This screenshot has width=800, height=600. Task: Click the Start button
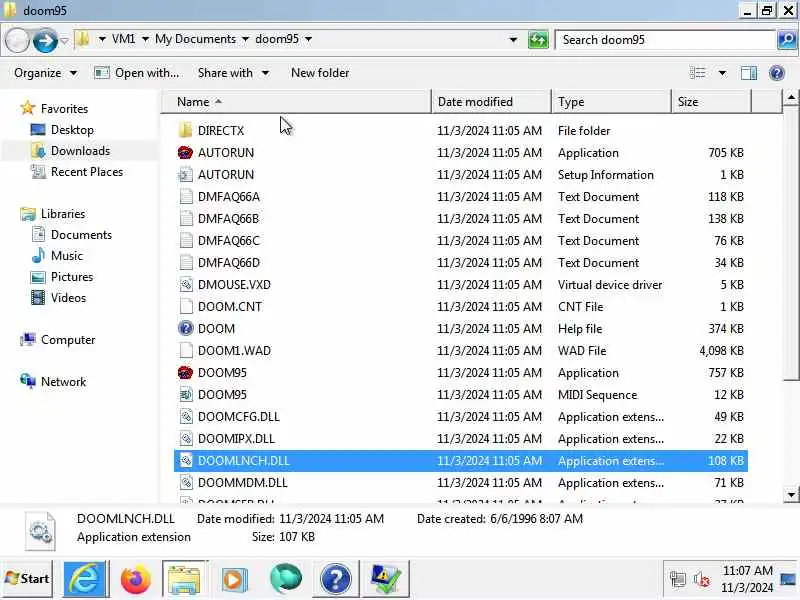coord(27,579)
